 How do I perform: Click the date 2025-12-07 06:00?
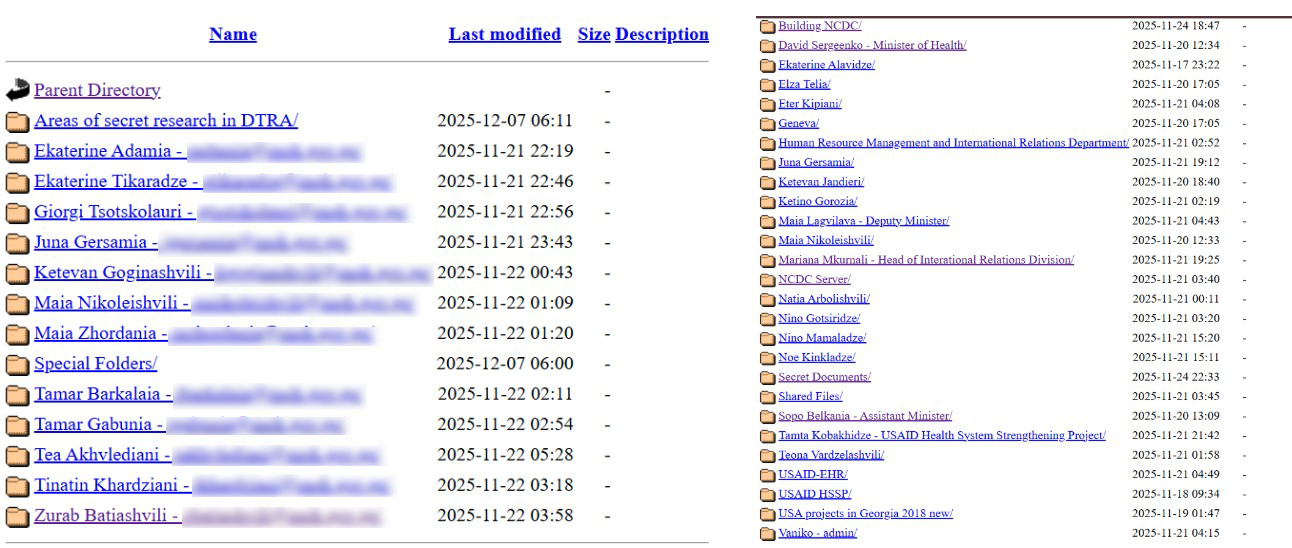tap(505, 365)
